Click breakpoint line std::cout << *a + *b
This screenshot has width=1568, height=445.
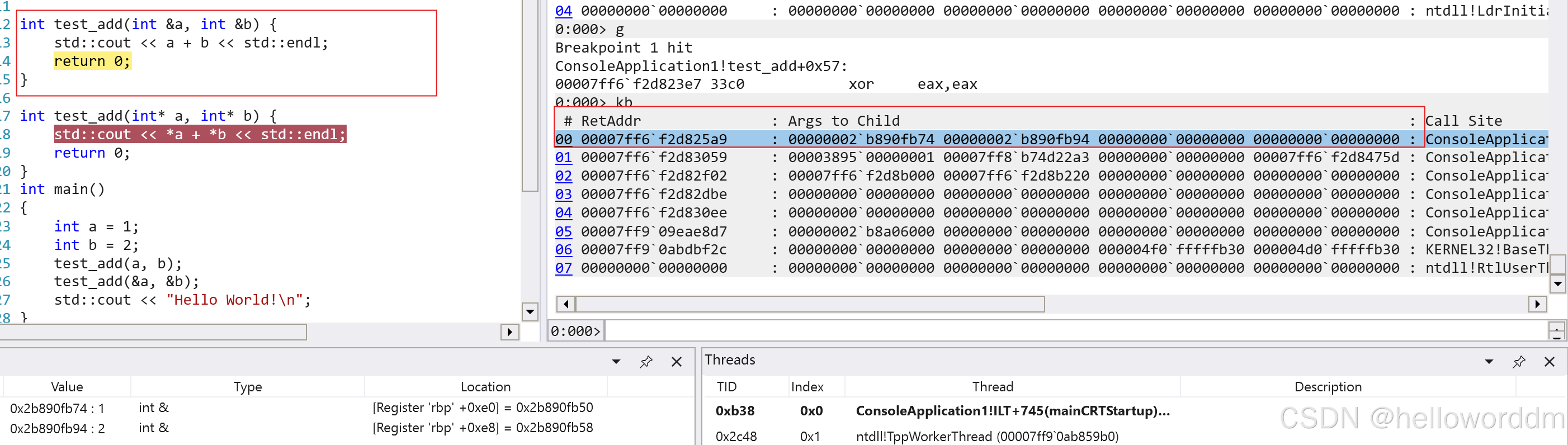200,135
